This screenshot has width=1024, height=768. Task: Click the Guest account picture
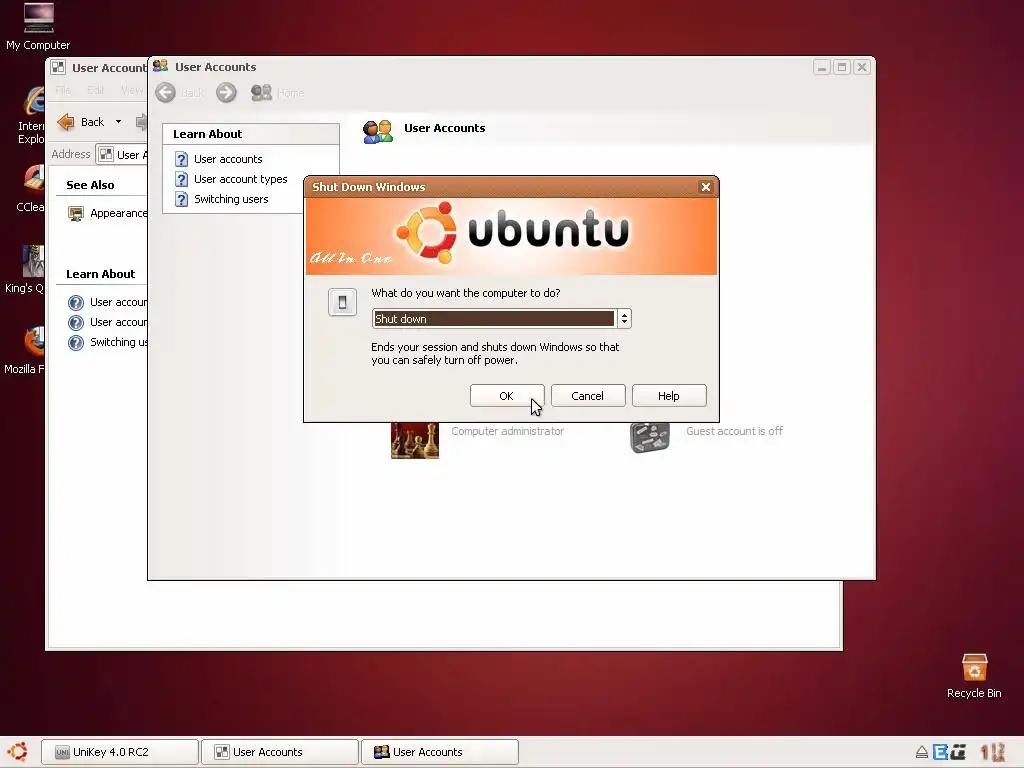[x=650, y=438]
